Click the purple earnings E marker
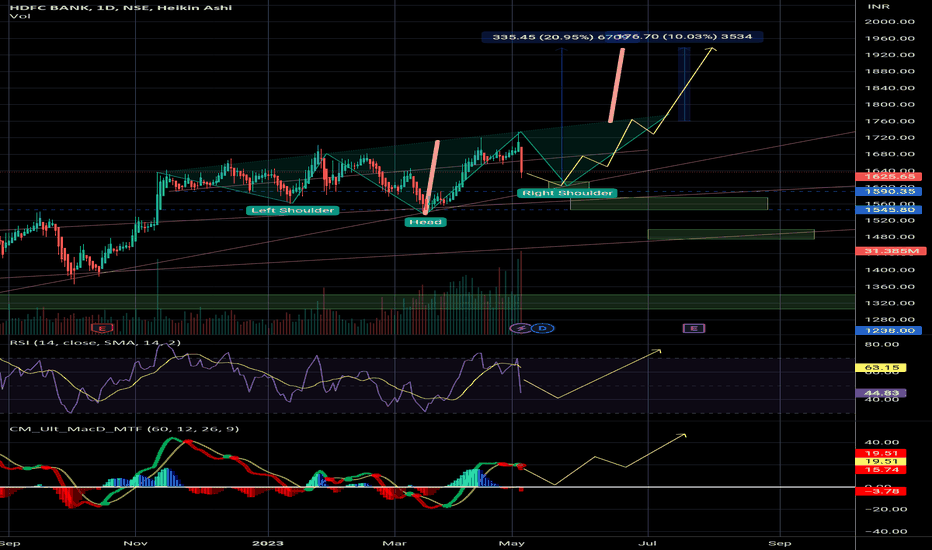 [x=694, y=328]
